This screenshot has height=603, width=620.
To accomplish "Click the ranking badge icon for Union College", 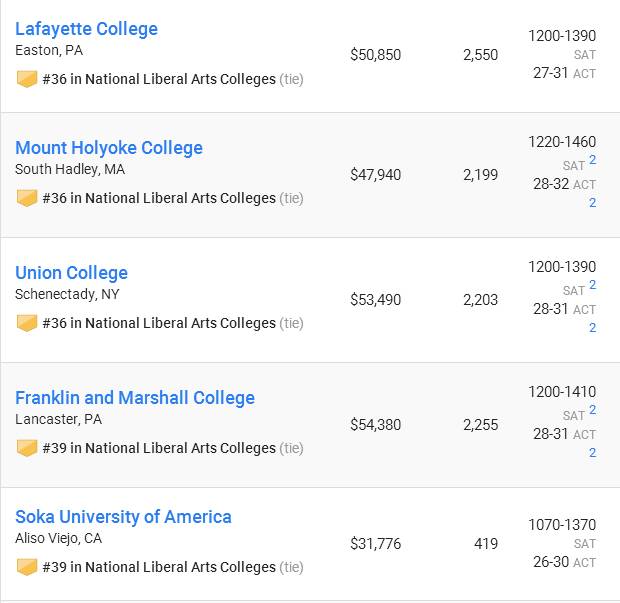I will click(x=27, y=323).
